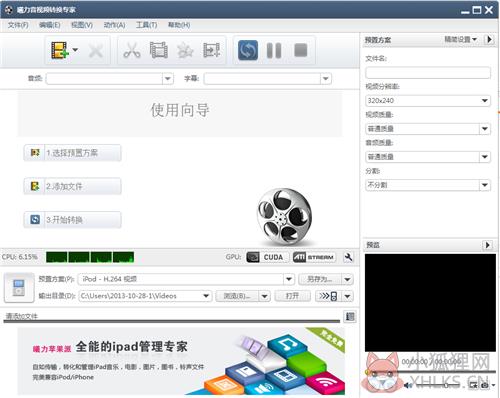Open the 精简设置 settings mode dropdown
This screenshot has height=398, width=500.
[x=460, y=39]
